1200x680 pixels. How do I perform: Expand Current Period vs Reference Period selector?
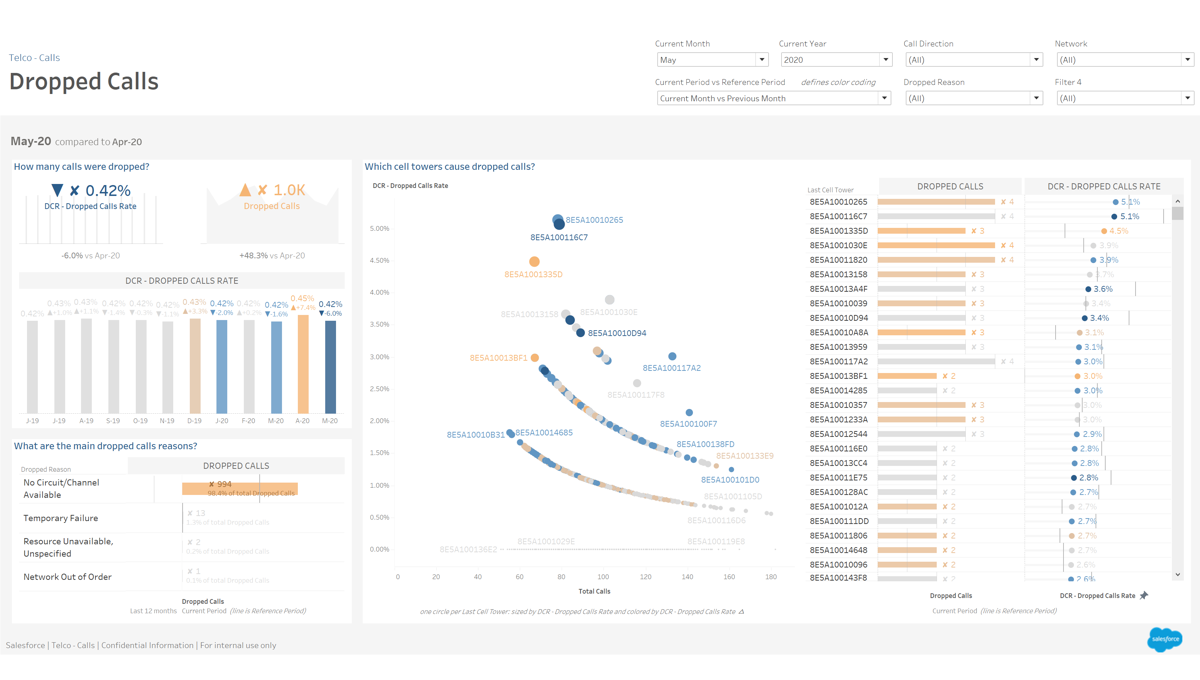point(773,98)
